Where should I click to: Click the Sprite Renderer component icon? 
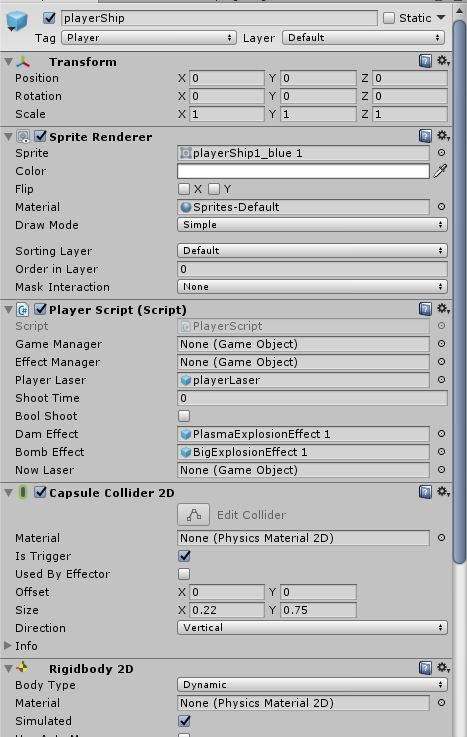pos(23,137)
